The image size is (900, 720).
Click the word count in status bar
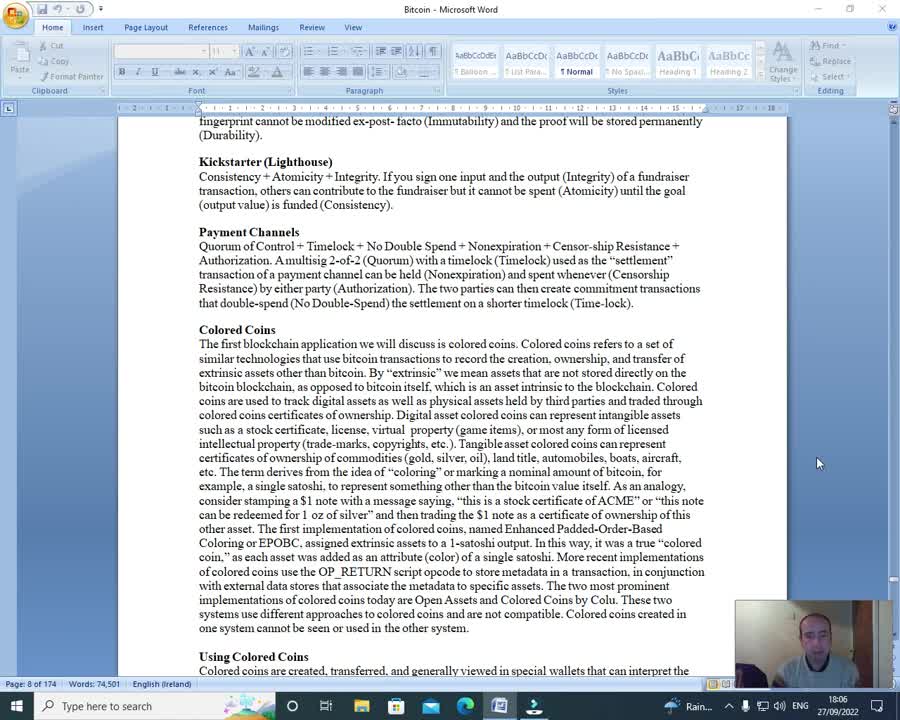click(x=94, y=684)
